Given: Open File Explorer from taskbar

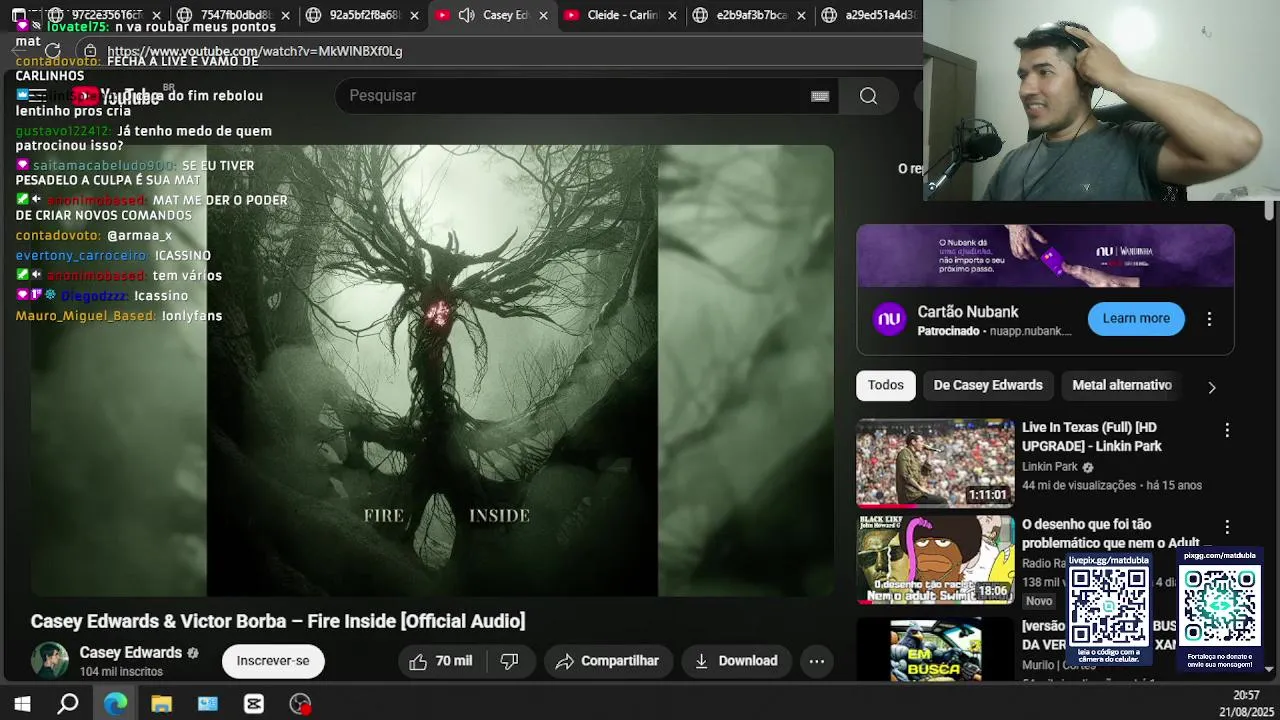Looking at the screenshot, I should (162, 704).
